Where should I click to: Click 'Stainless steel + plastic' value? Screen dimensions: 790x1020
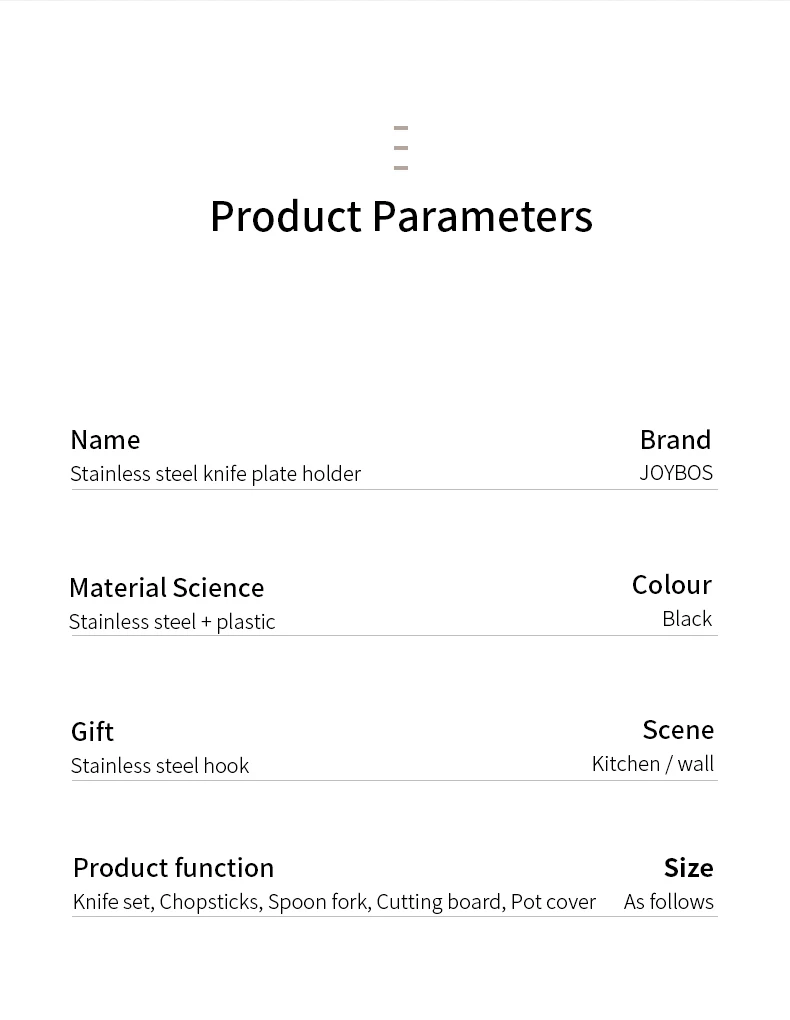[172, 622]
